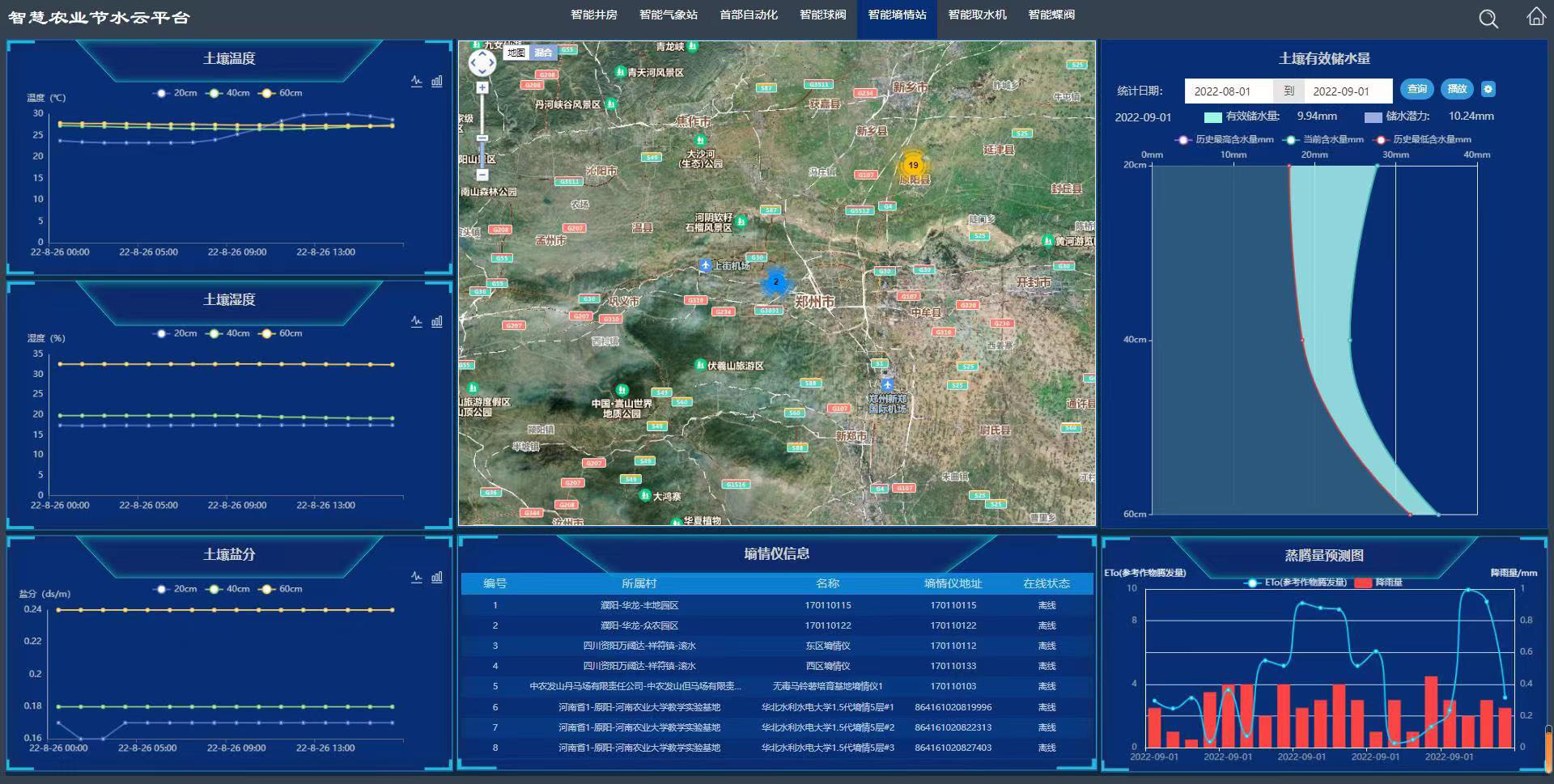Open start date picker showing 2022-08-01
This screenshot has width=1554, height=784.
tap(1228, 91)
